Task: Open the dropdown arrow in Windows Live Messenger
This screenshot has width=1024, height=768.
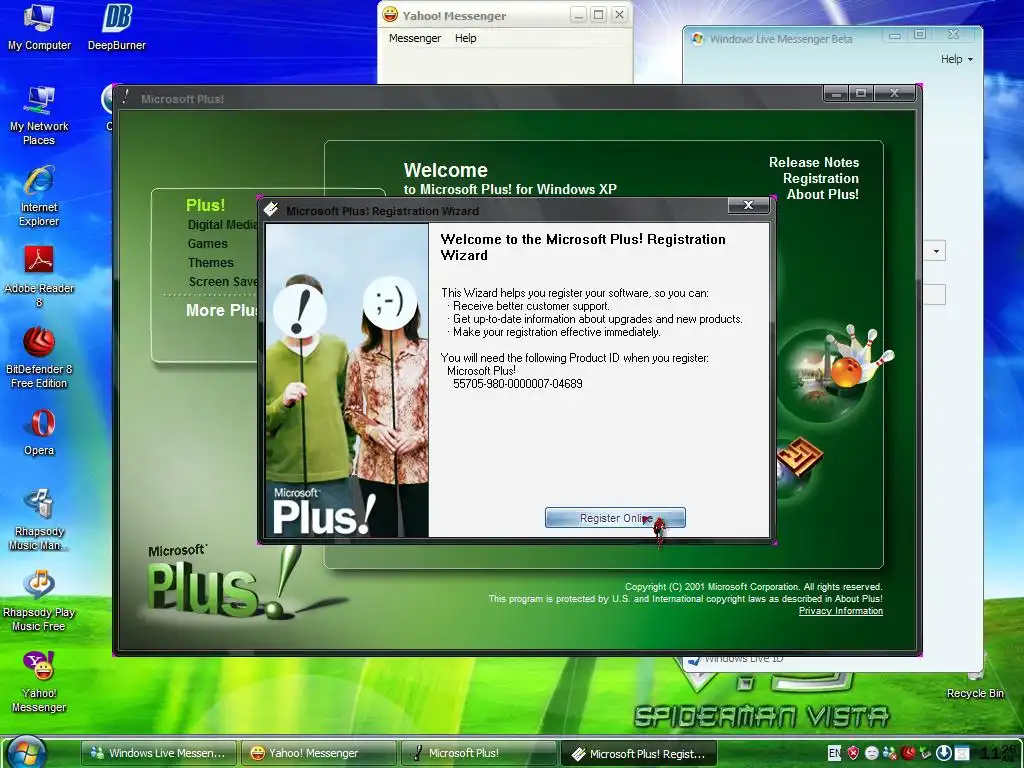Action: pos(936,251)
